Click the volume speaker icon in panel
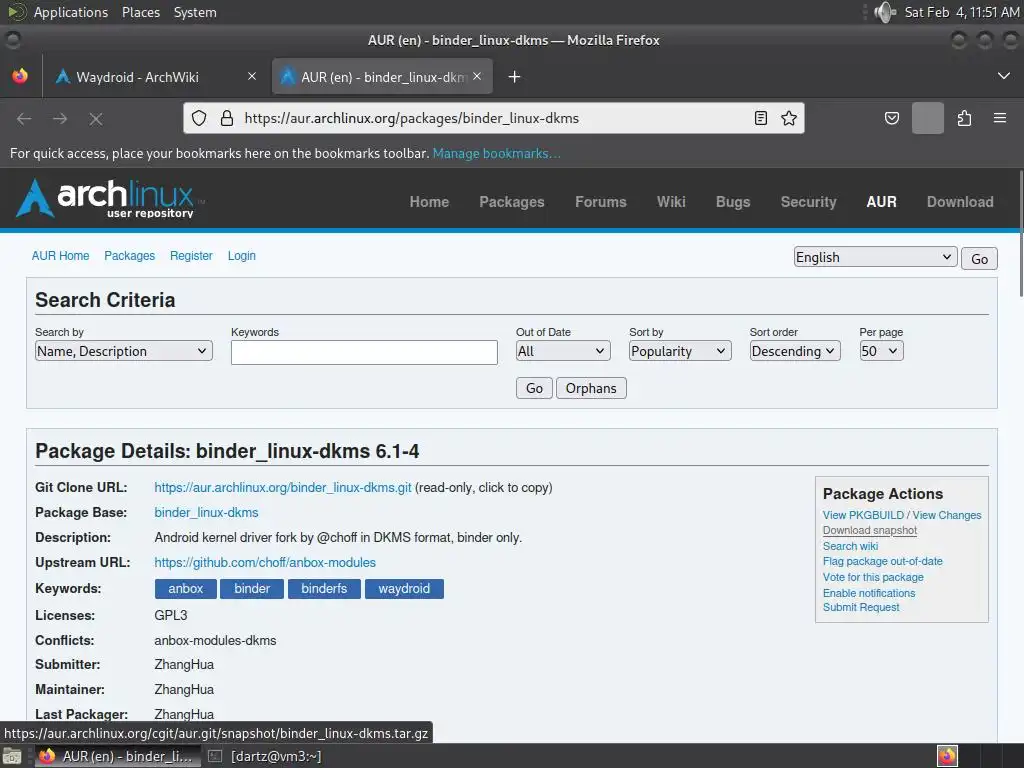1024x768 pixels. 885,12
